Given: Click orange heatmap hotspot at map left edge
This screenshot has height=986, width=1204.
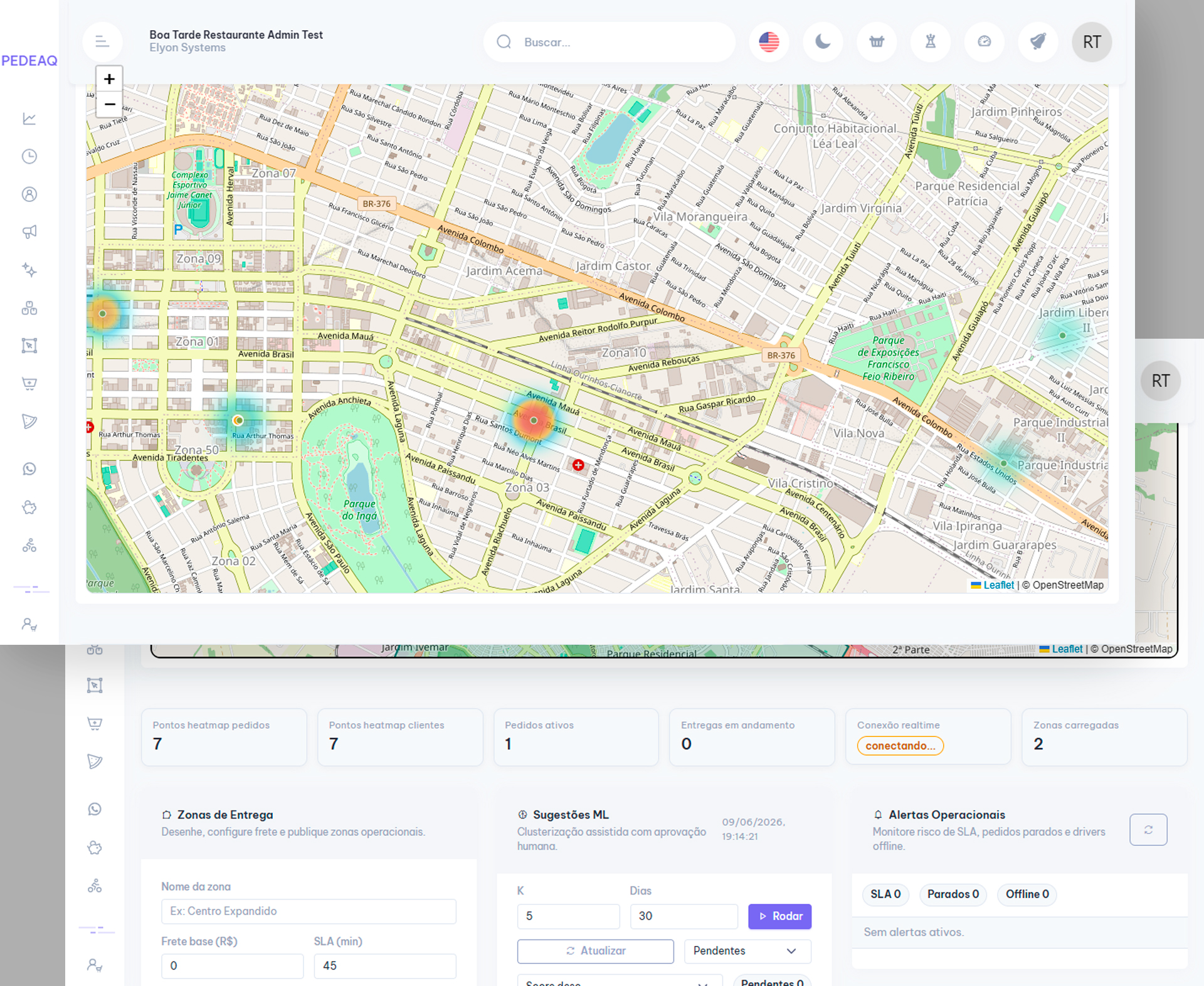Looking at the screenshot, I should tap(103, 313).
